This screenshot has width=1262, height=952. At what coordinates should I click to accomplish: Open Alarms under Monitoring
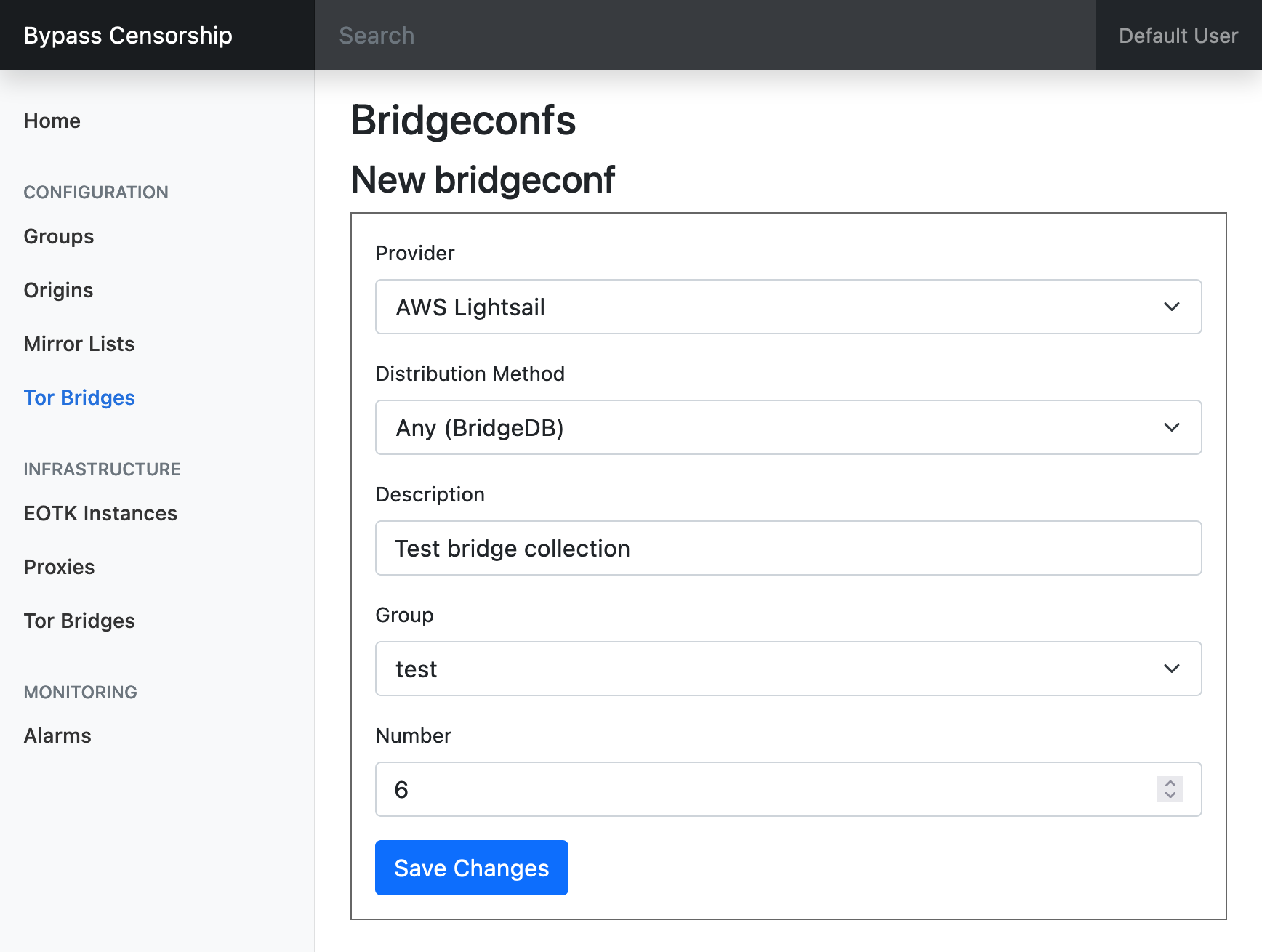(x=57, y=735)
